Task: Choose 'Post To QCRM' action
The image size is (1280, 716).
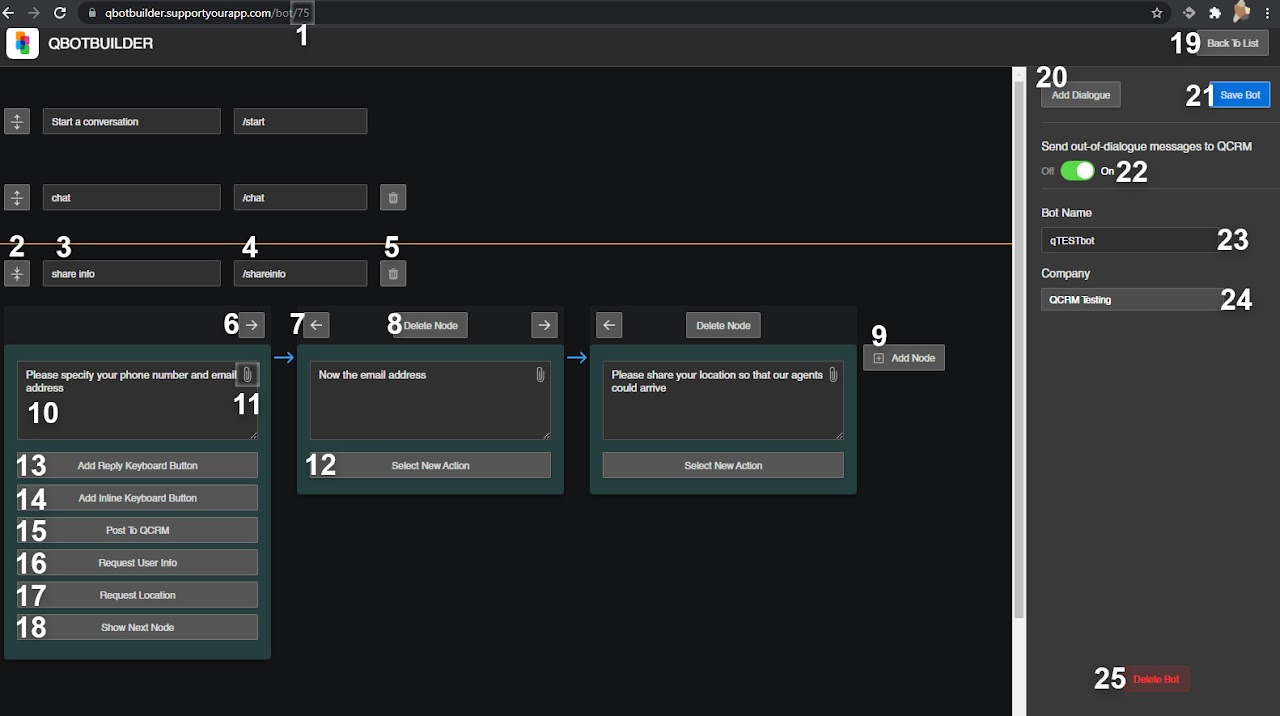Action: pyautogui.click(x=138, y=530)
